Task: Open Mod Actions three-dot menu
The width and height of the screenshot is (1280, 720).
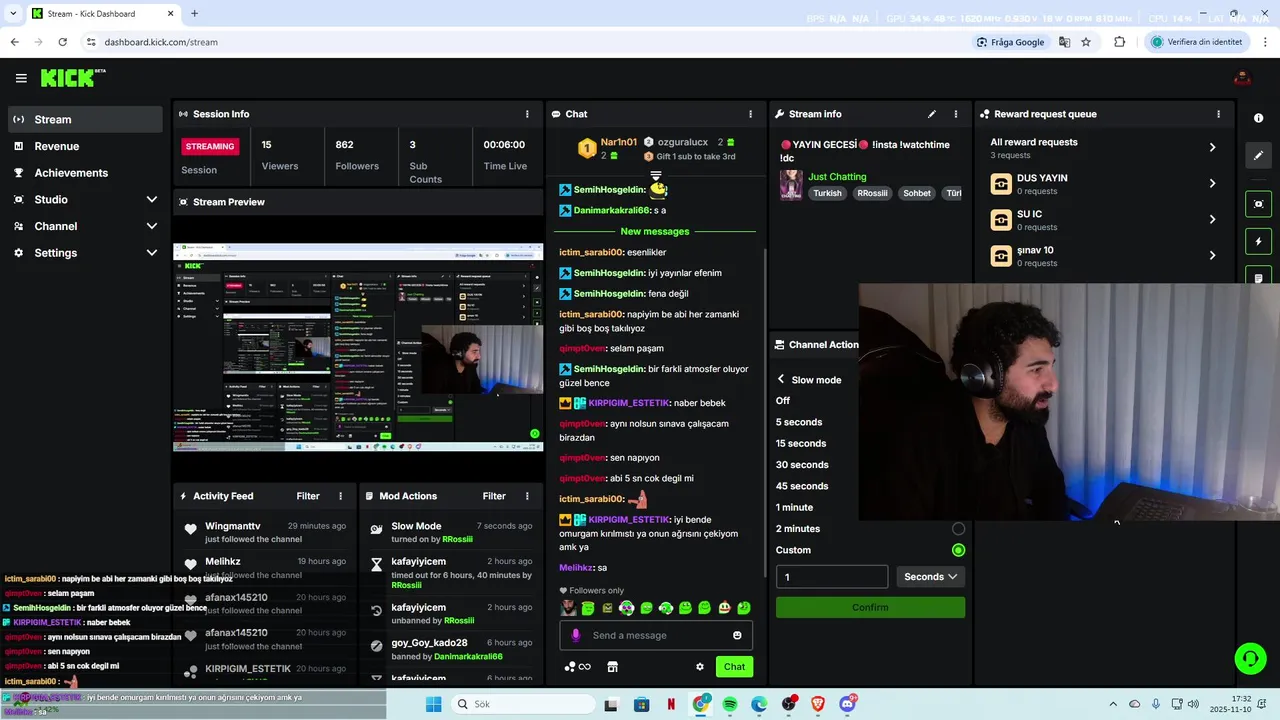Action: tap(527, 496)
